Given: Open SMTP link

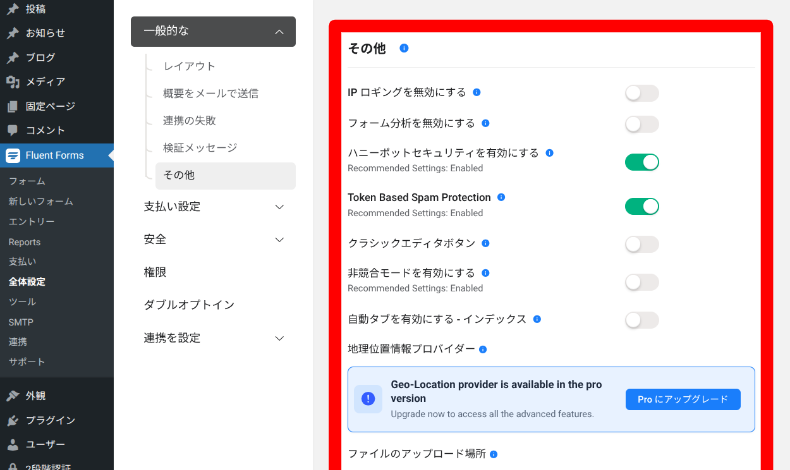Looking at the screenshot, I should 21,322.
